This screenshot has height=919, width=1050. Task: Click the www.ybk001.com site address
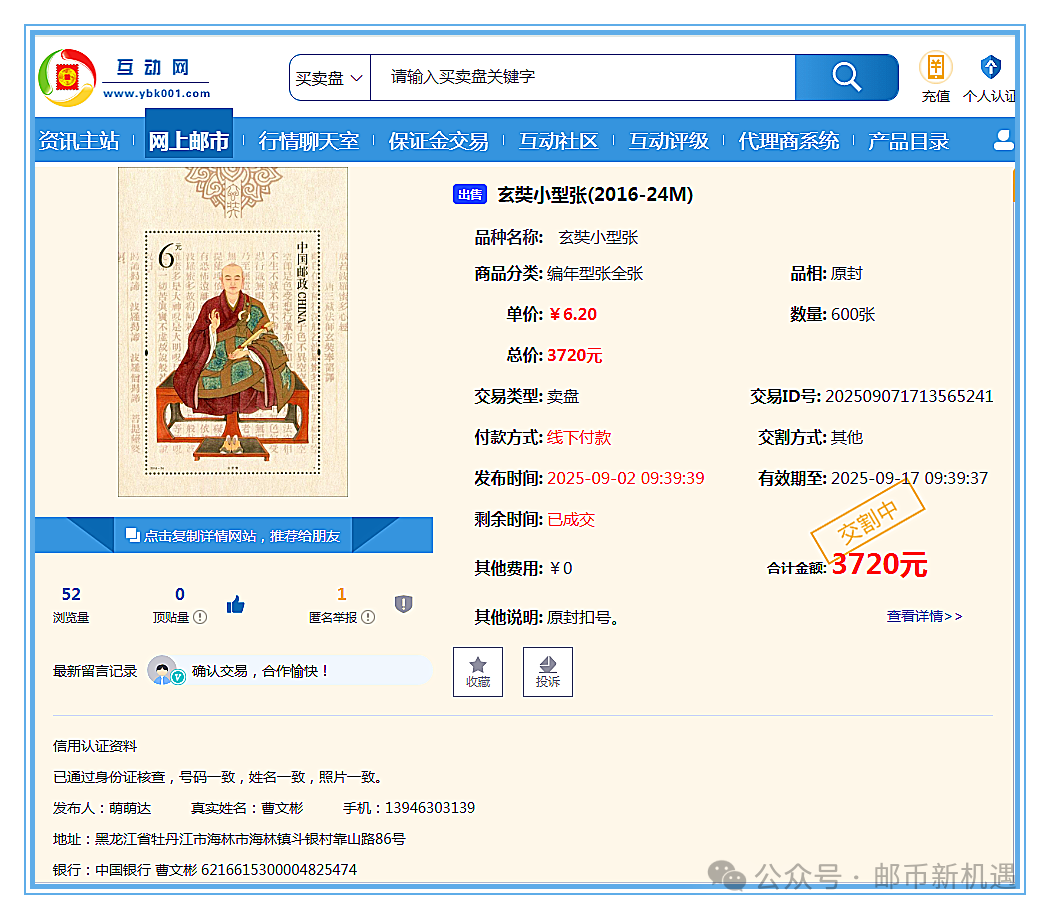point(157,94)
